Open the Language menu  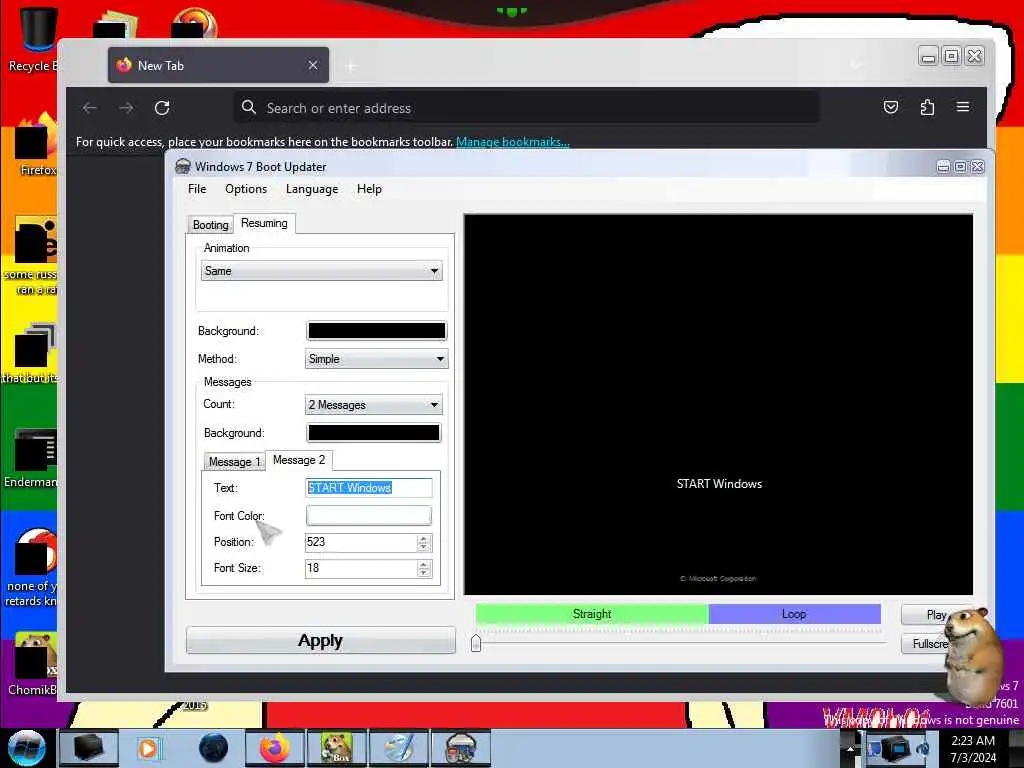pos(312,189)
